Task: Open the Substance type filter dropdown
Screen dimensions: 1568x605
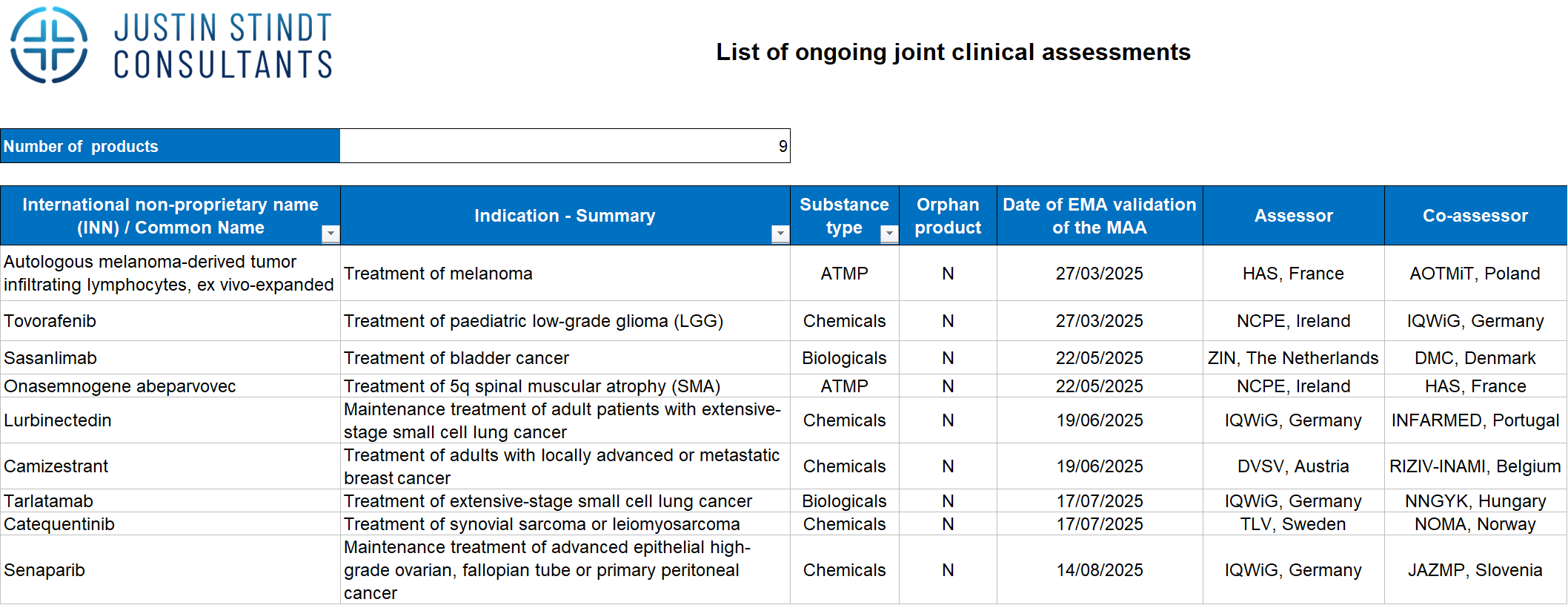Action: pos(888,234)
